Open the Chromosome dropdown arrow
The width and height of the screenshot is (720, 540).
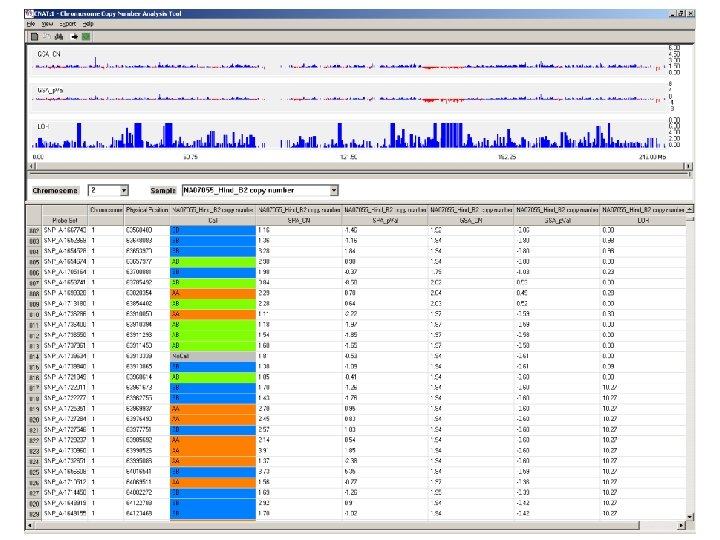[124, 190]
